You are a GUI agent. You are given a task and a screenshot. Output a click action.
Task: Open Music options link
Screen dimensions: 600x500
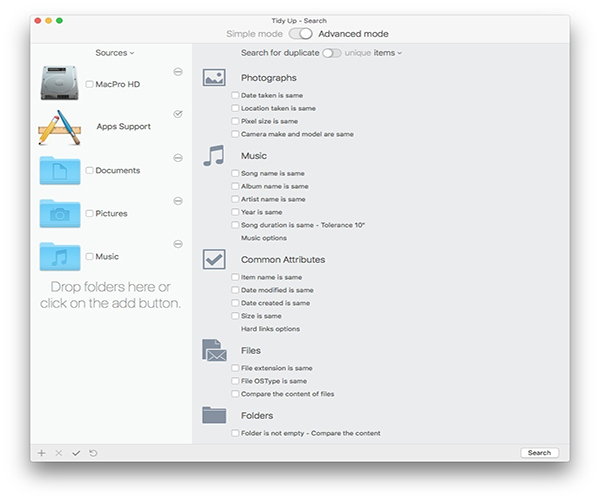[264, 238]
